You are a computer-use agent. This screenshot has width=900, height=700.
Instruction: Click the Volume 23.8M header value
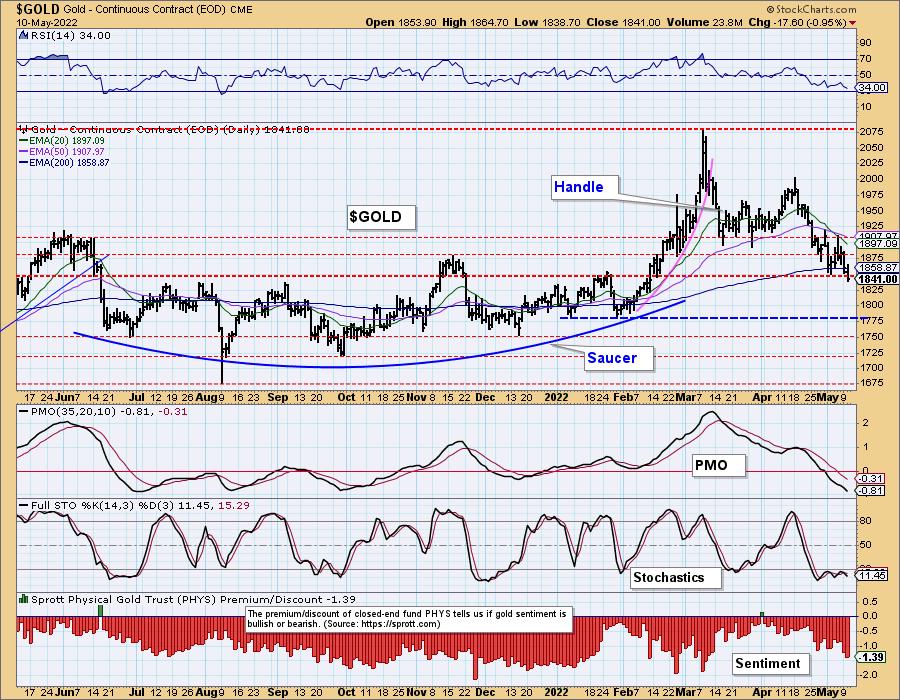click(x=705, y=22)
